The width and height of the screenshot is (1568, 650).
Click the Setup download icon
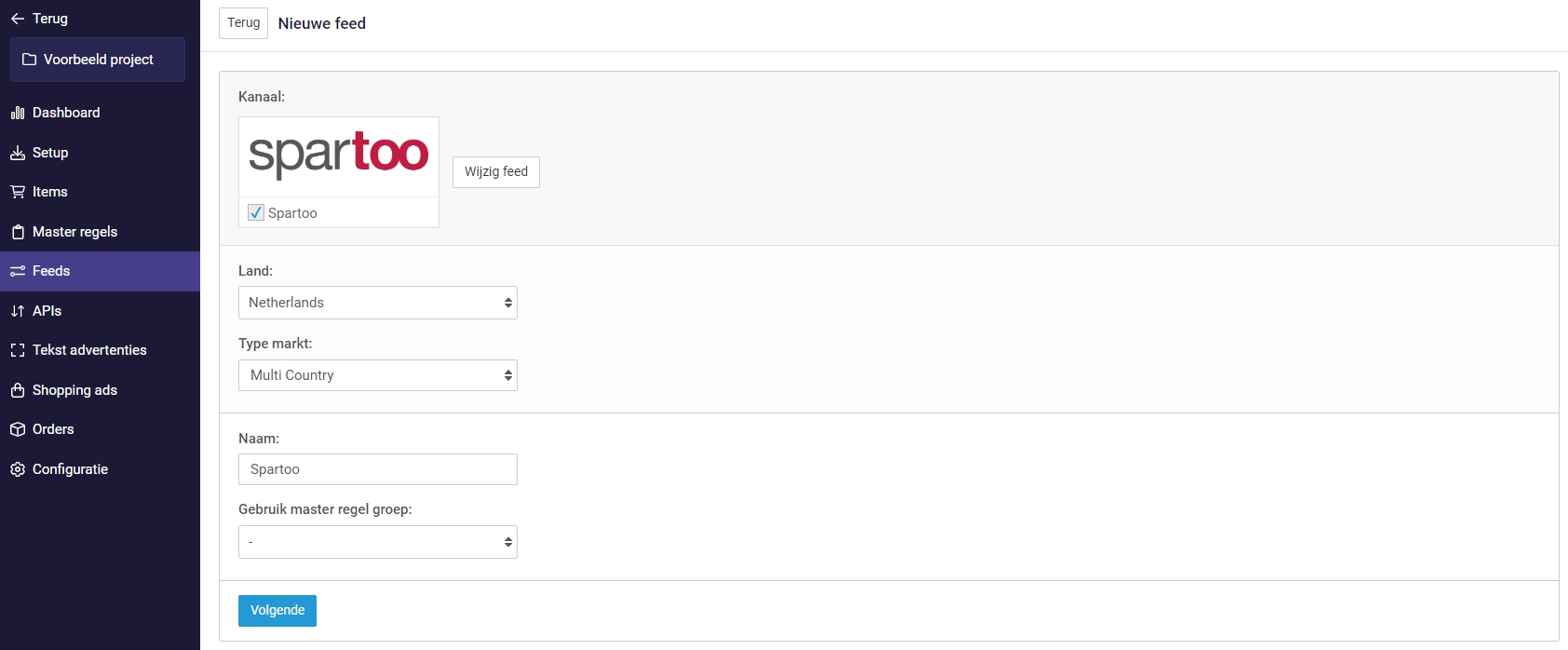point(18,153)
